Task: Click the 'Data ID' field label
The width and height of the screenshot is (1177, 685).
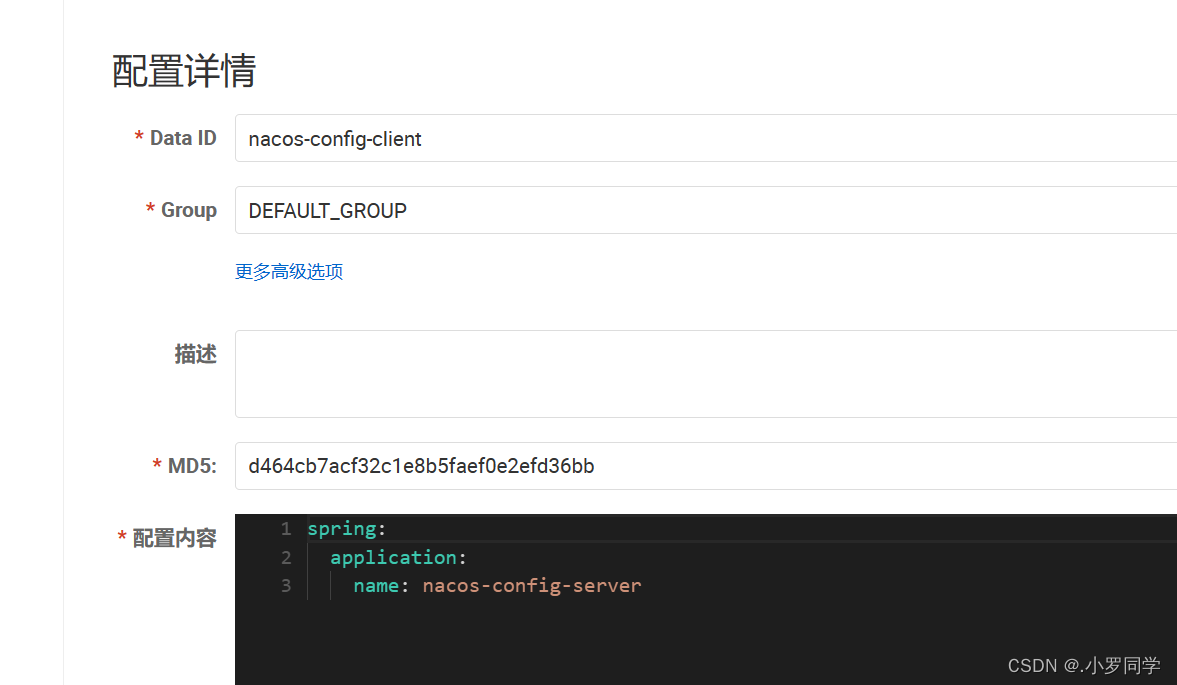Action: [183, 138]
